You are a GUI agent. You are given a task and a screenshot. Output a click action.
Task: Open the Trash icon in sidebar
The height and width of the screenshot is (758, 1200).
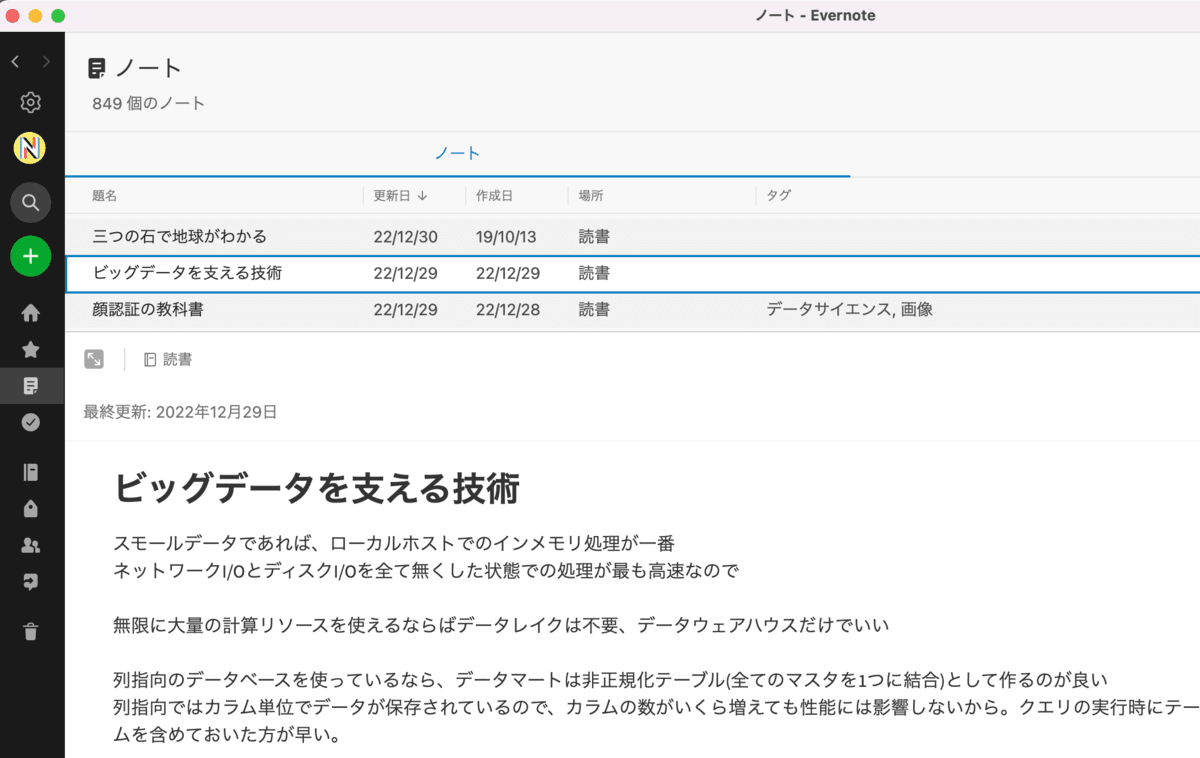(31, 631)
